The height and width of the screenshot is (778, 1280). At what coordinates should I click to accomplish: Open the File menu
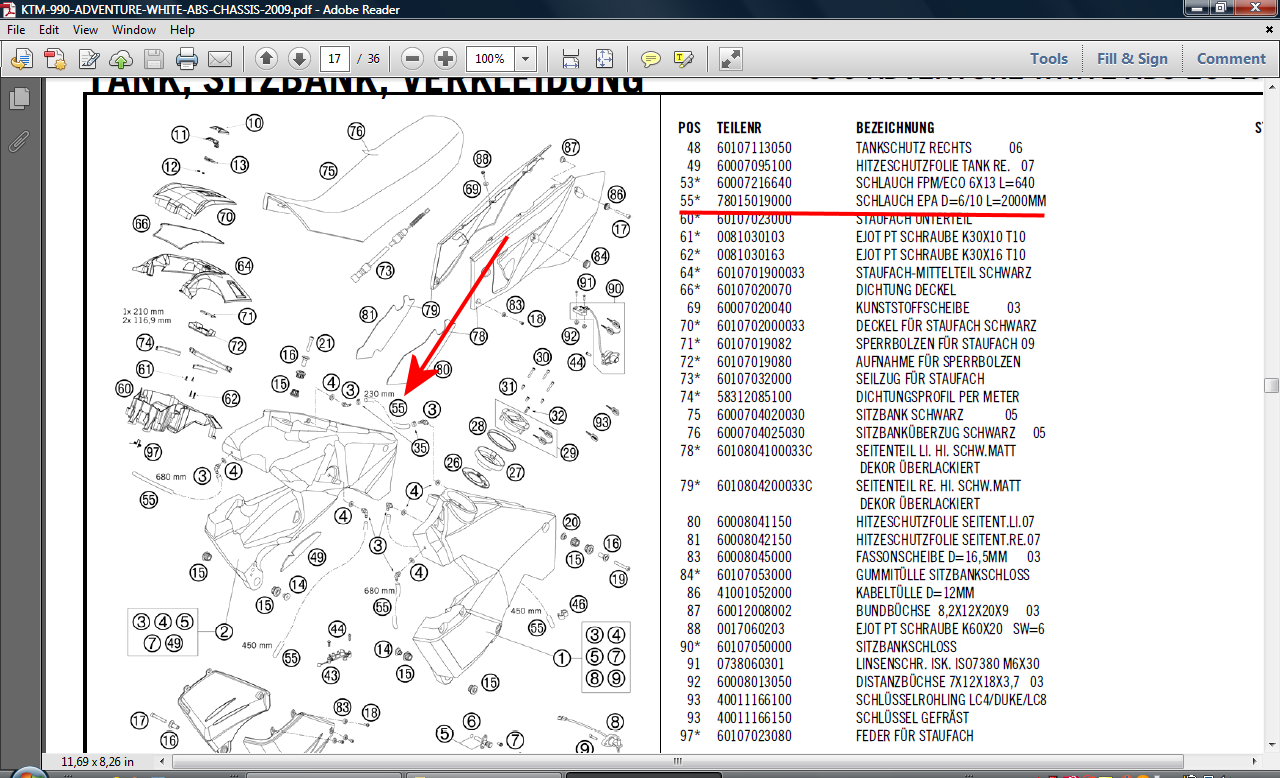pyautogui.click(x=17, y=30)
